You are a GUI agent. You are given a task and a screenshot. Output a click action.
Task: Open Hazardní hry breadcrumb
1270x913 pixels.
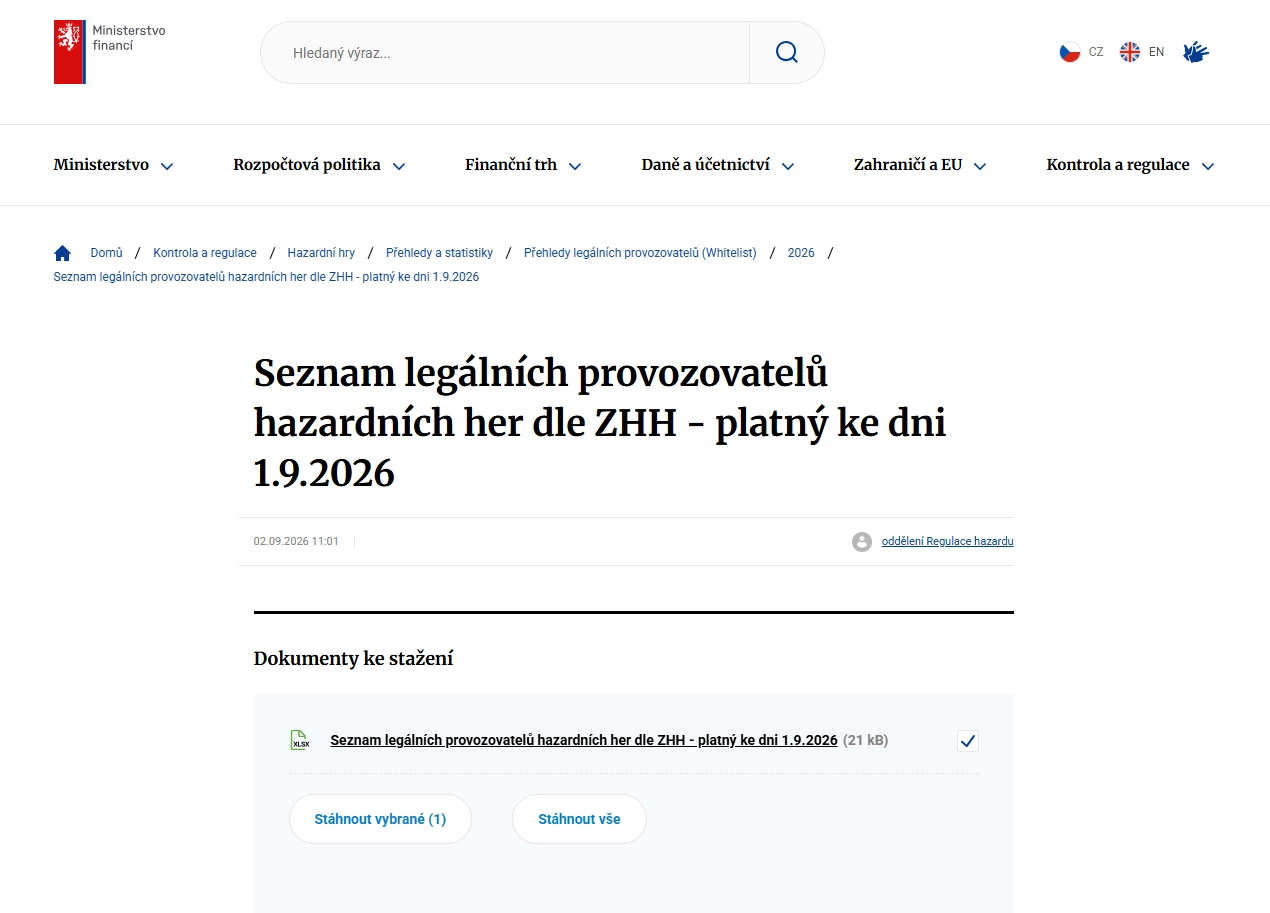pos(321,253)
